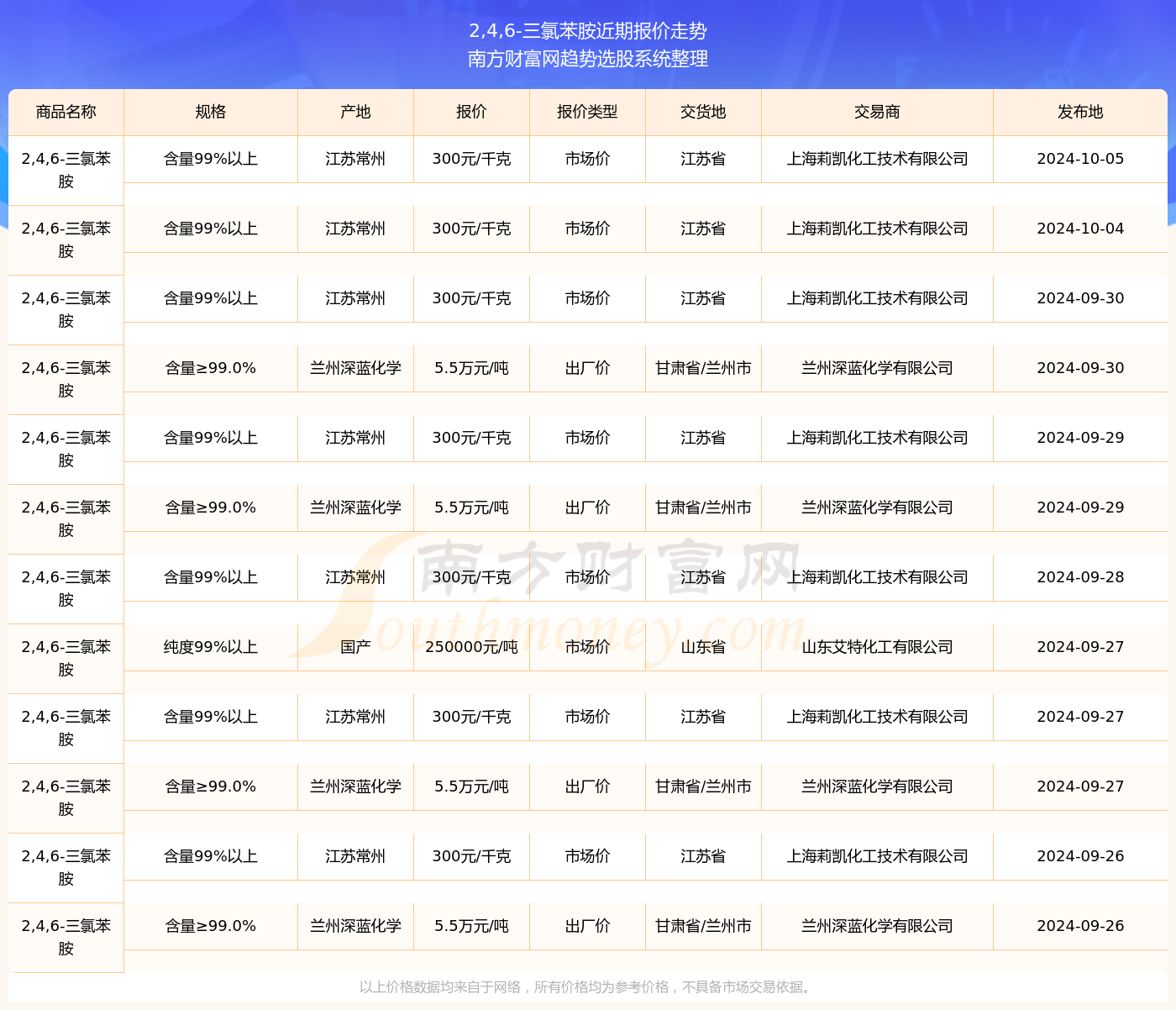Viewport: 1176px width, 1010px height.
Task: Click 300元/千克 in the 2024-09-26 row
Action: tap(472, 856)
